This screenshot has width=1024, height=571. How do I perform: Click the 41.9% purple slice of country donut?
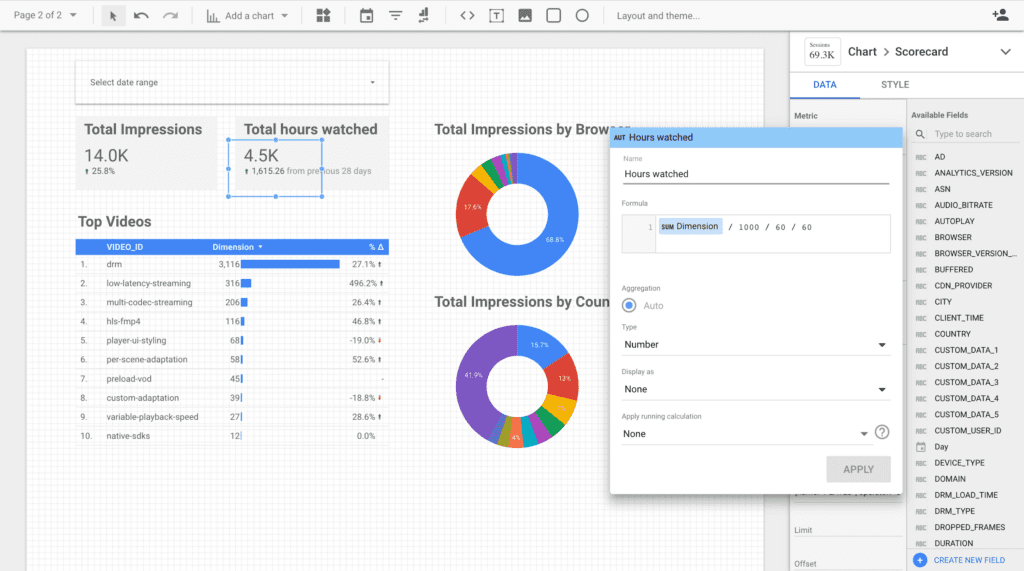coord(473,375)
